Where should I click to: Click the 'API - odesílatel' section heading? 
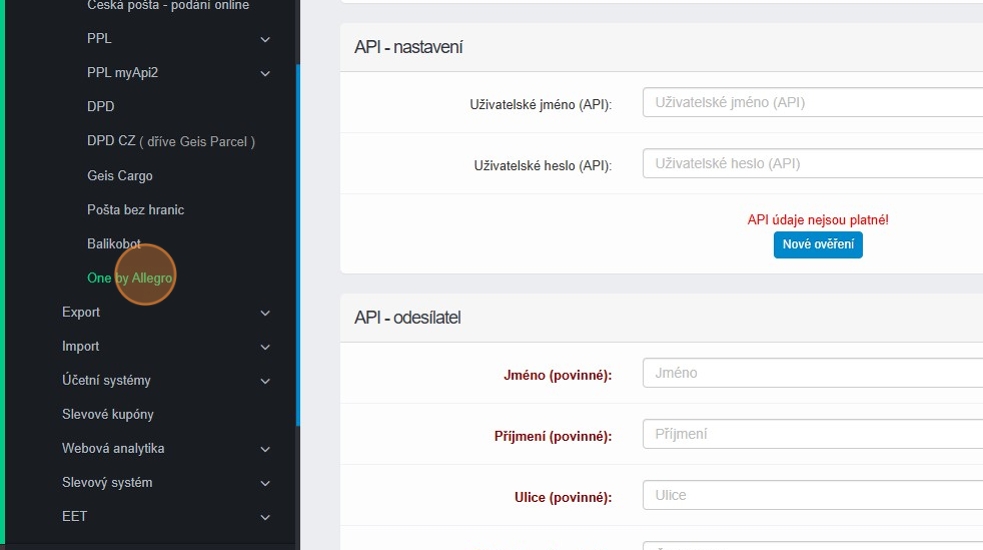[407, 317]
